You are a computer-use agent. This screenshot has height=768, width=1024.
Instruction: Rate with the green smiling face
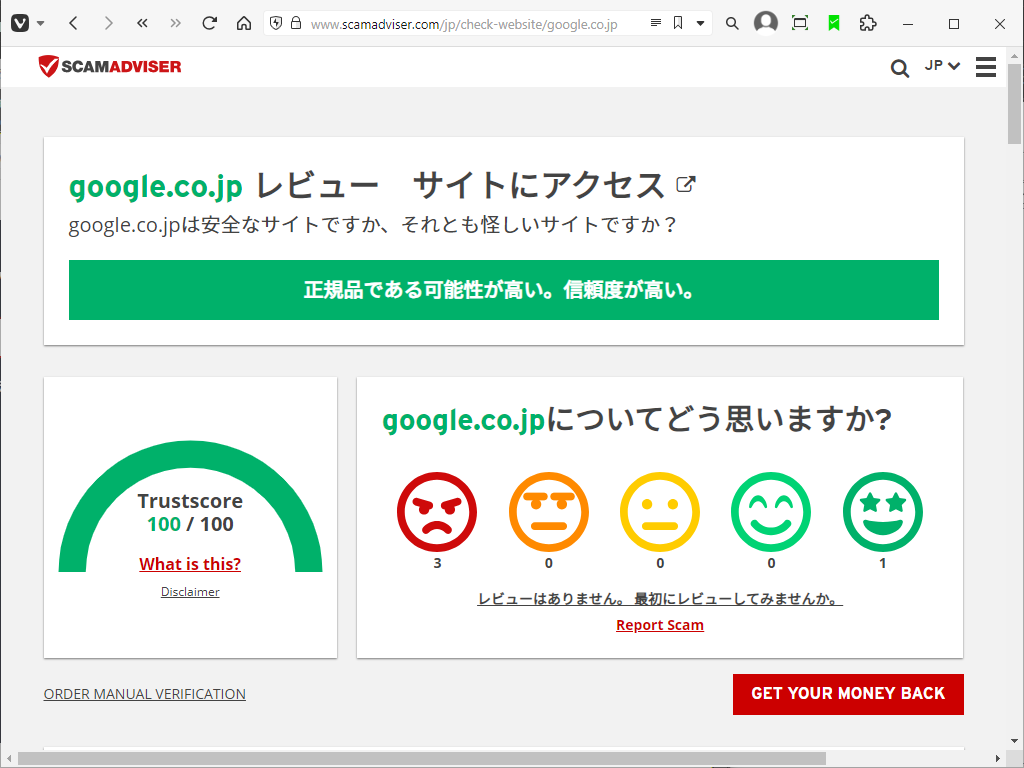[x=771, y=512]
